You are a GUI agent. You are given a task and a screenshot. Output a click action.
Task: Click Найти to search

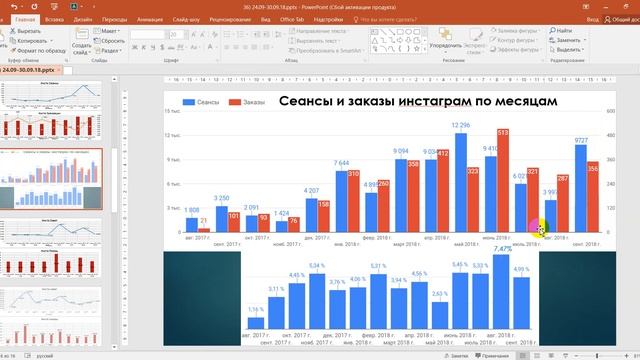coord(561,31)
